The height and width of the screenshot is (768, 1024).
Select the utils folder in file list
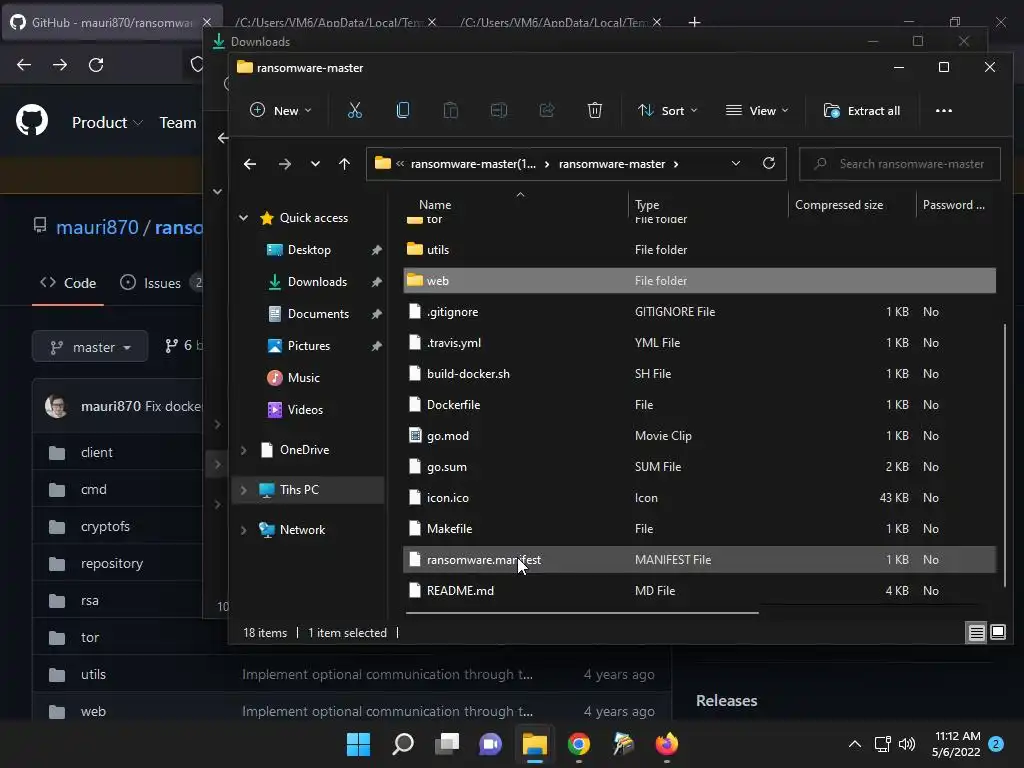(699, 249)
